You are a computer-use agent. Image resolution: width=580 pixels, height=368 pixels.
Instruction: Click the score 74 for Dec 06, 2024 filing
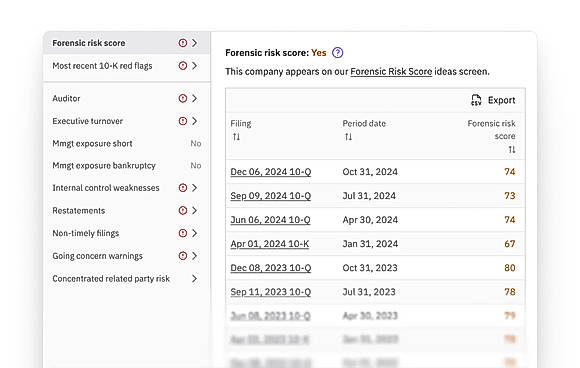click(x=510, y=172)
